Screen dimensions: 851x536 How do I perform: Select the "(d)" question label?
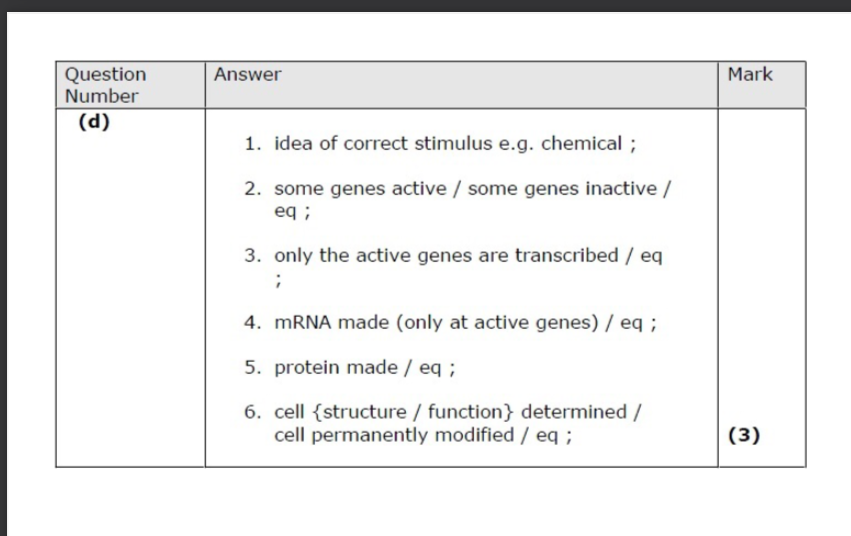94,124
